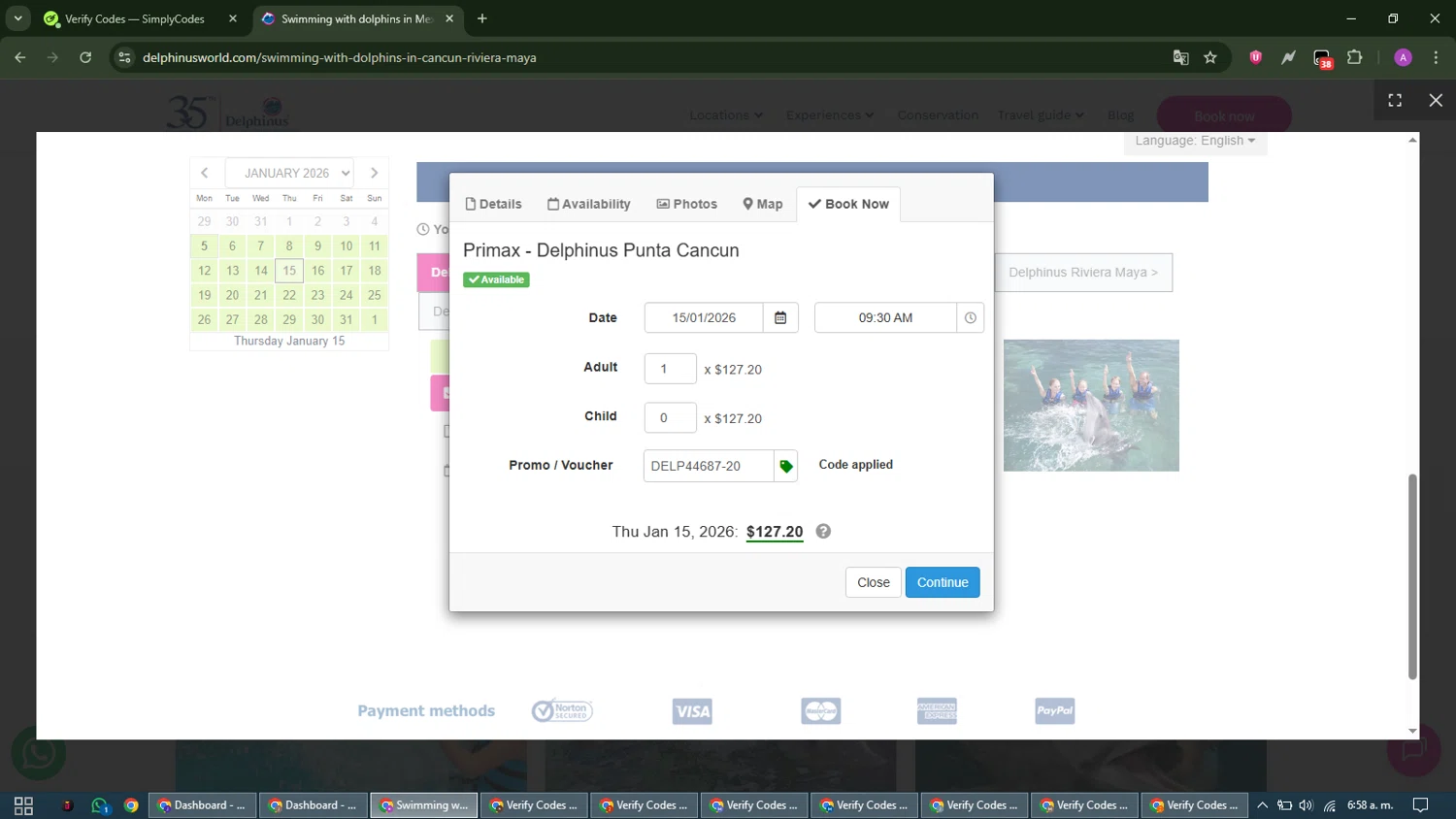The height and width of the screenshot is (819, 1456).
Task: Toggle fullscreen overlay icon
Action: pyautogui.click(x=1395, y=100)
